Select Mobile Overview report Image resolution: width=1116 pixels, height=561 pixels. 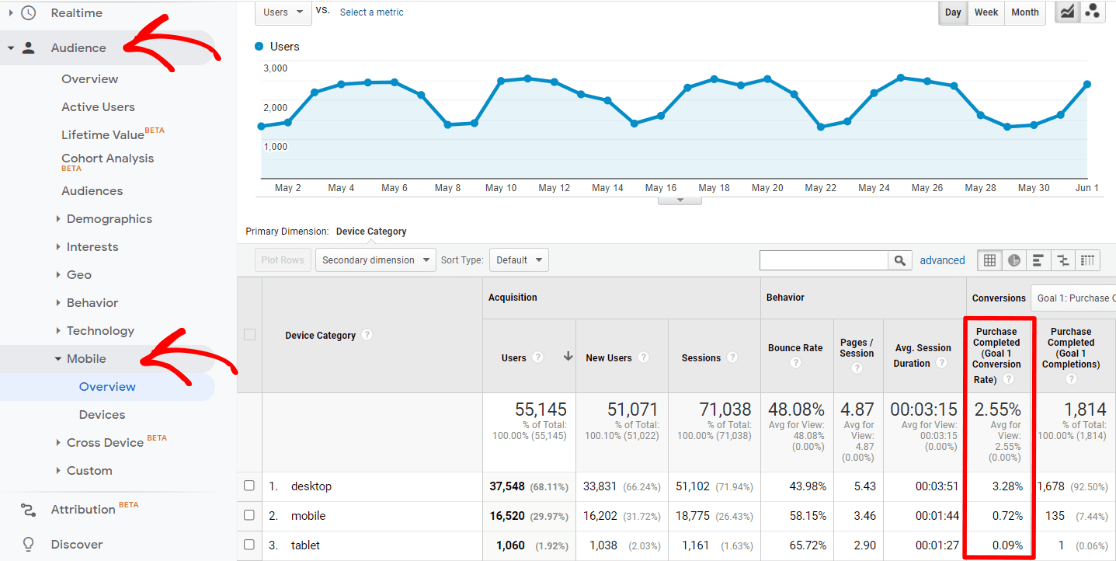pyautogui.click(x=107, y=387)
